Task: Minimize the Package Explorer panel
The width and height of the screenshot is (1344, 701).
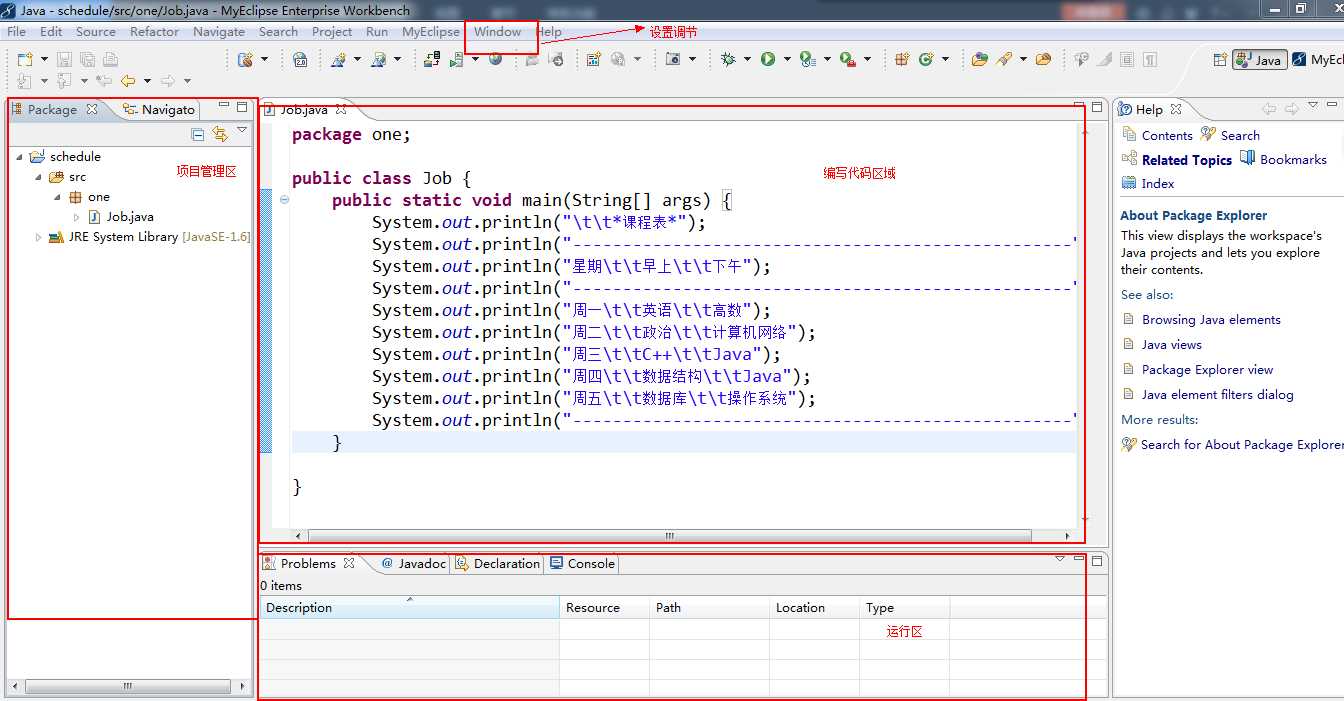Action: (x=224, y=106)
